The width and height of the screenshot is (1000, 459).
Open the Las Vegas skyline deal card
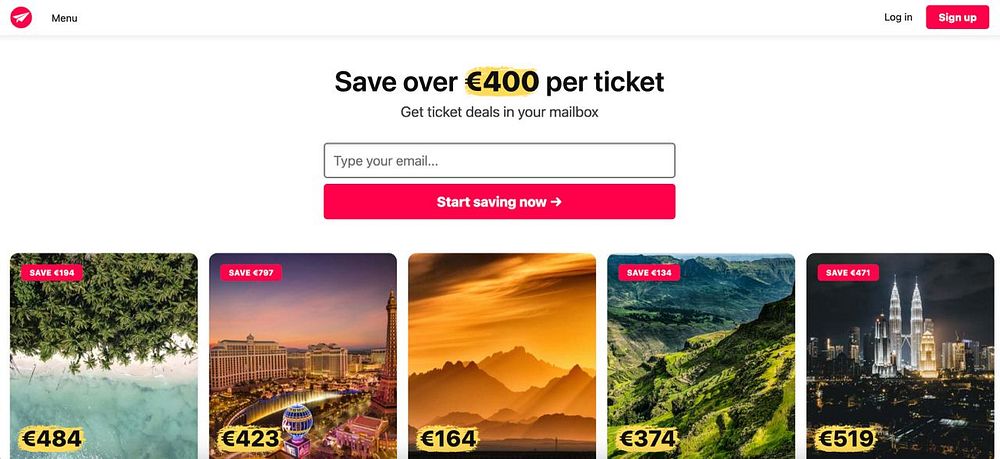click(303, 356)
